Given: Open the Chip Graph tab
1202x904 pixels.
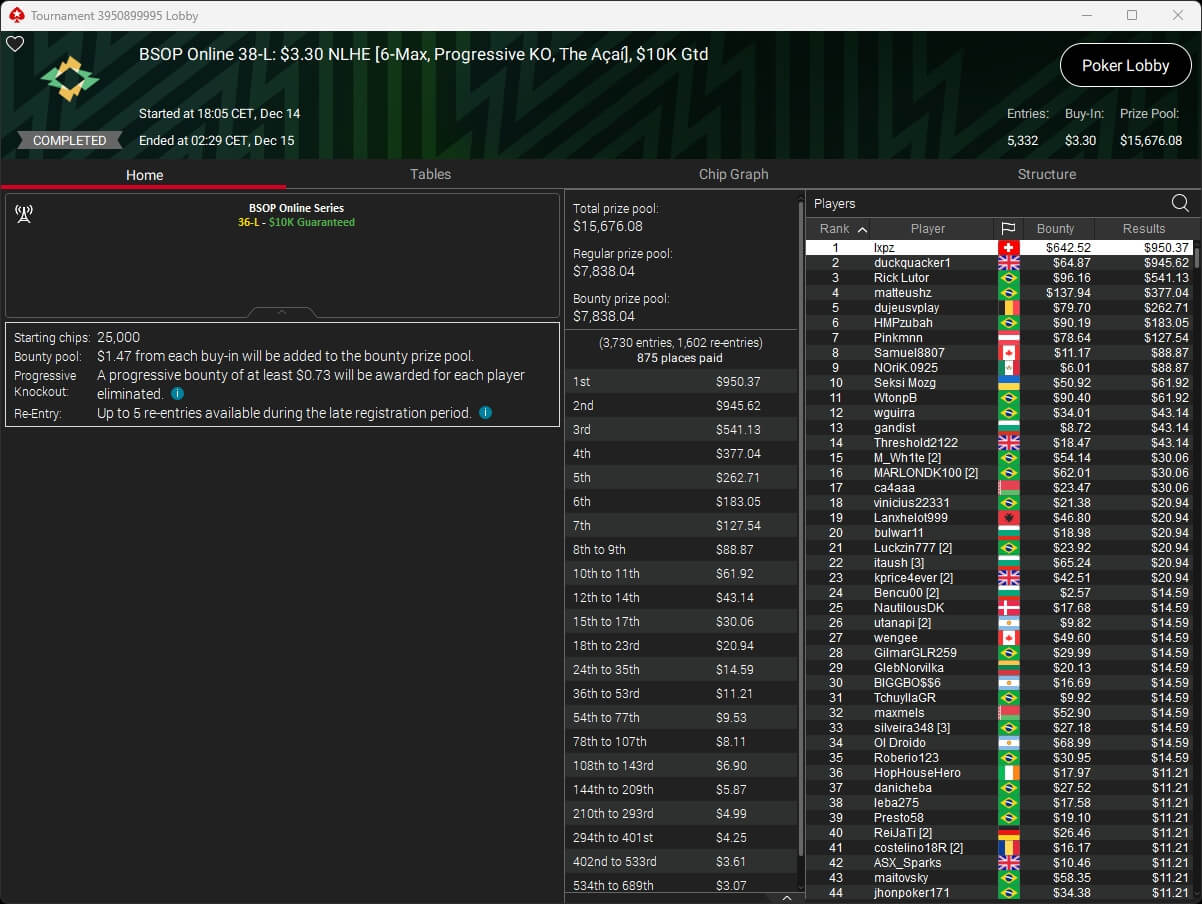Looking at the screenshot, I should click(x=733, y=174).
